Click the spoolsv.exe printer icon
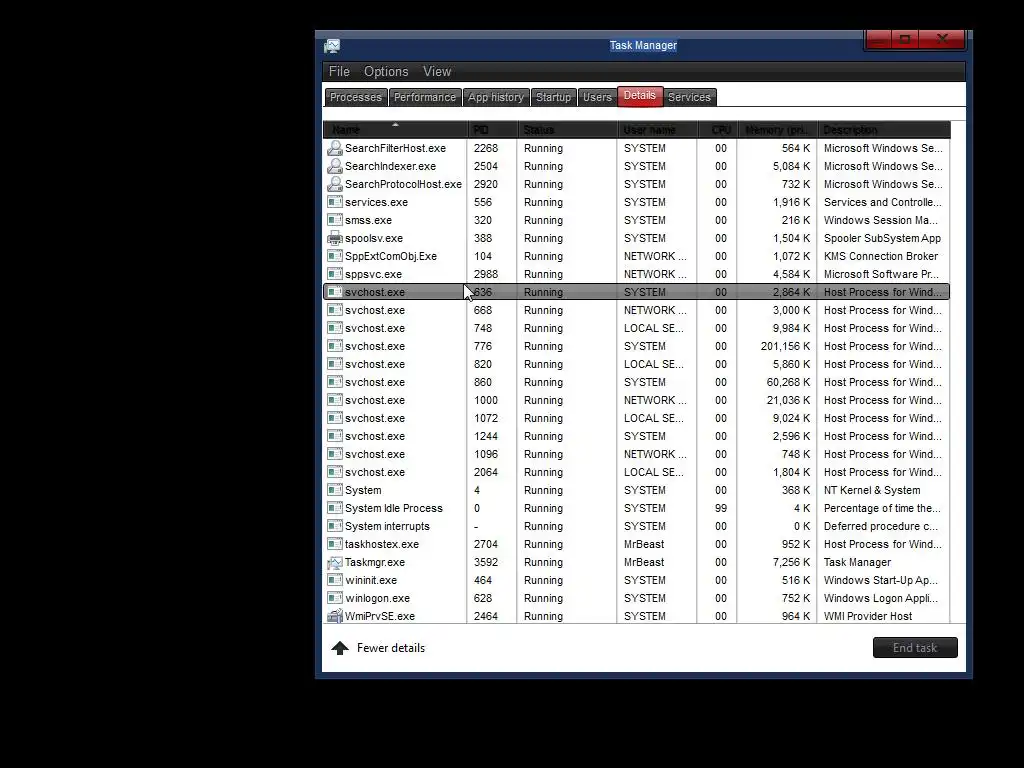The height and width of the screenshot is (768, 1024). click(x=334, y=238)
